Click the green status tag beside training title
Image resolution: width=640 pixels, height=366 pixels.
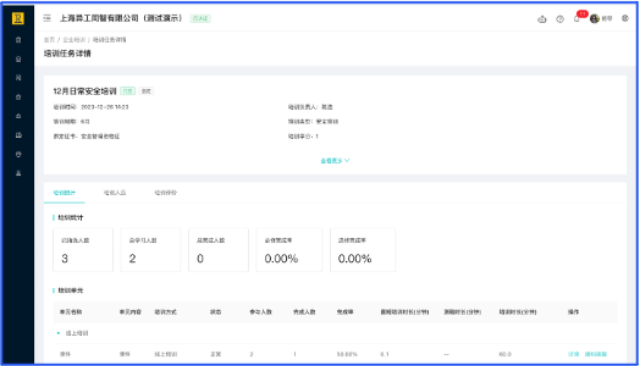click(128, 91)
